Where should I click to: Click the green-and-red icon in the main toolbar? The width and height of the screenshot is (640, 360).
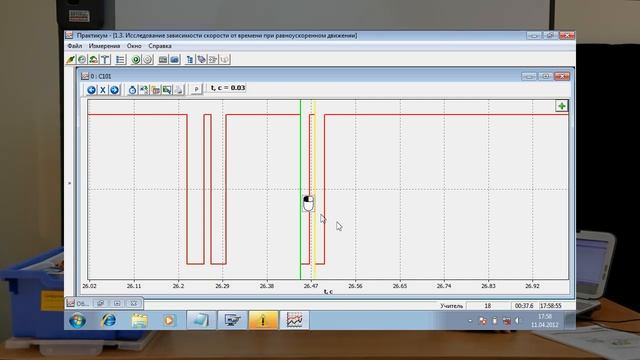[x=93, y=60]
